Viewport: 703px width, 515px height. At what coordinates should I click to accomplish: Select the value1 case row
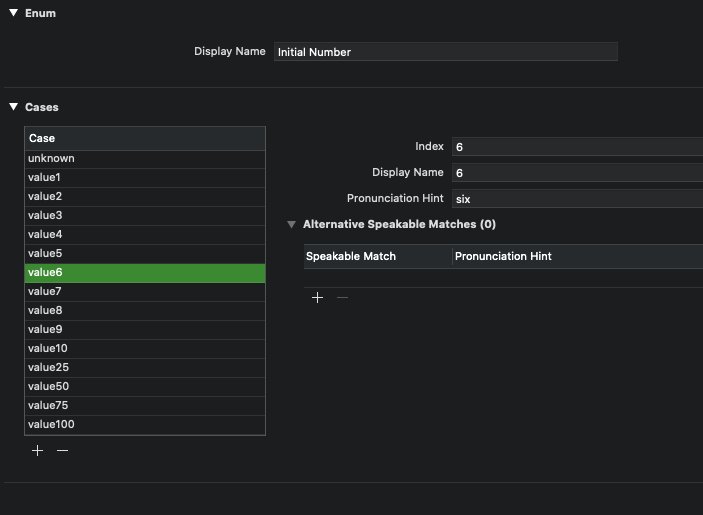tap(145, 178)
